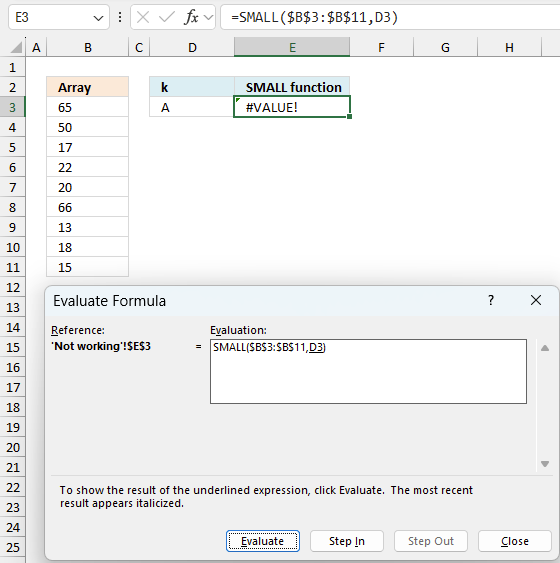
Task: Select column A header
Action: point(36,47)
